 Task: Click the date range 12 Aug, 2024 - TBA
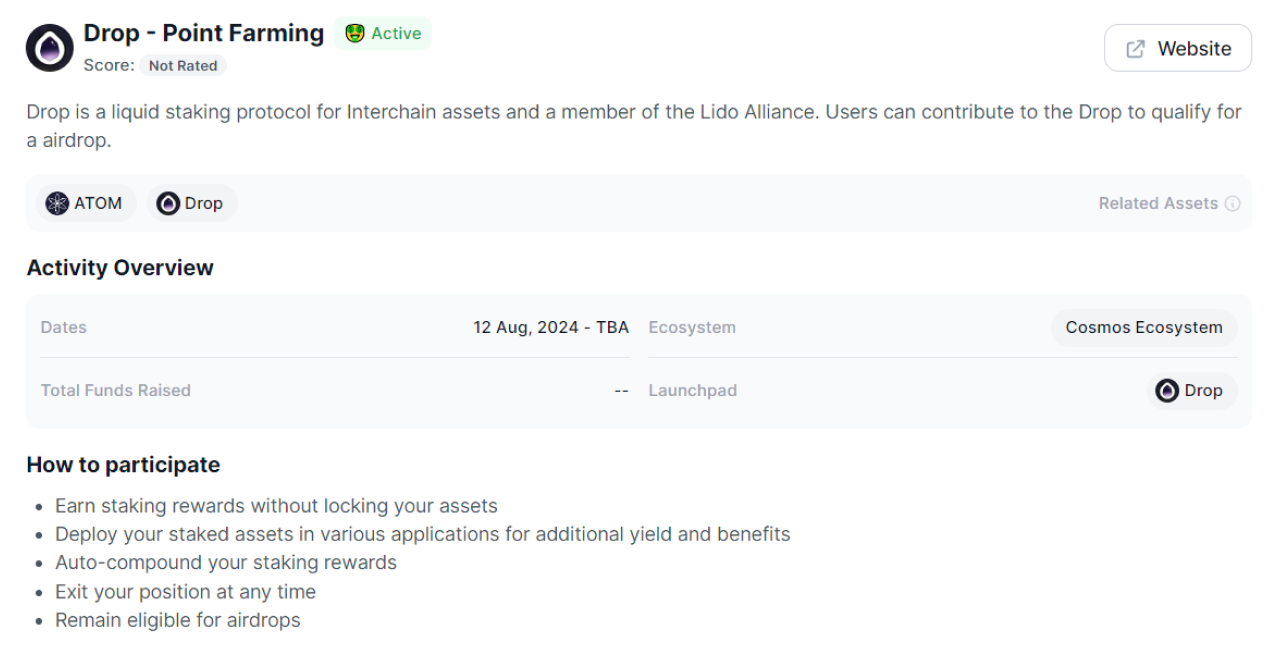click(551, 328)
